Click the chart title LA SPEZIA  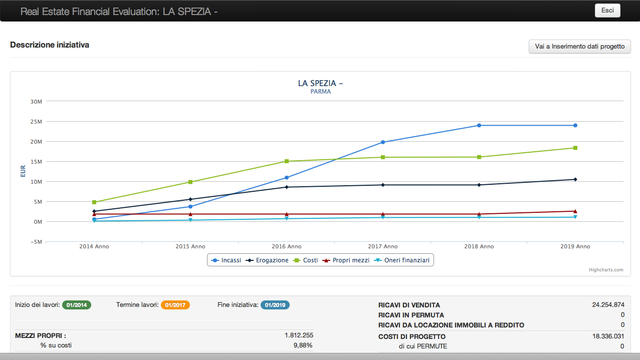tap(320, 83)
